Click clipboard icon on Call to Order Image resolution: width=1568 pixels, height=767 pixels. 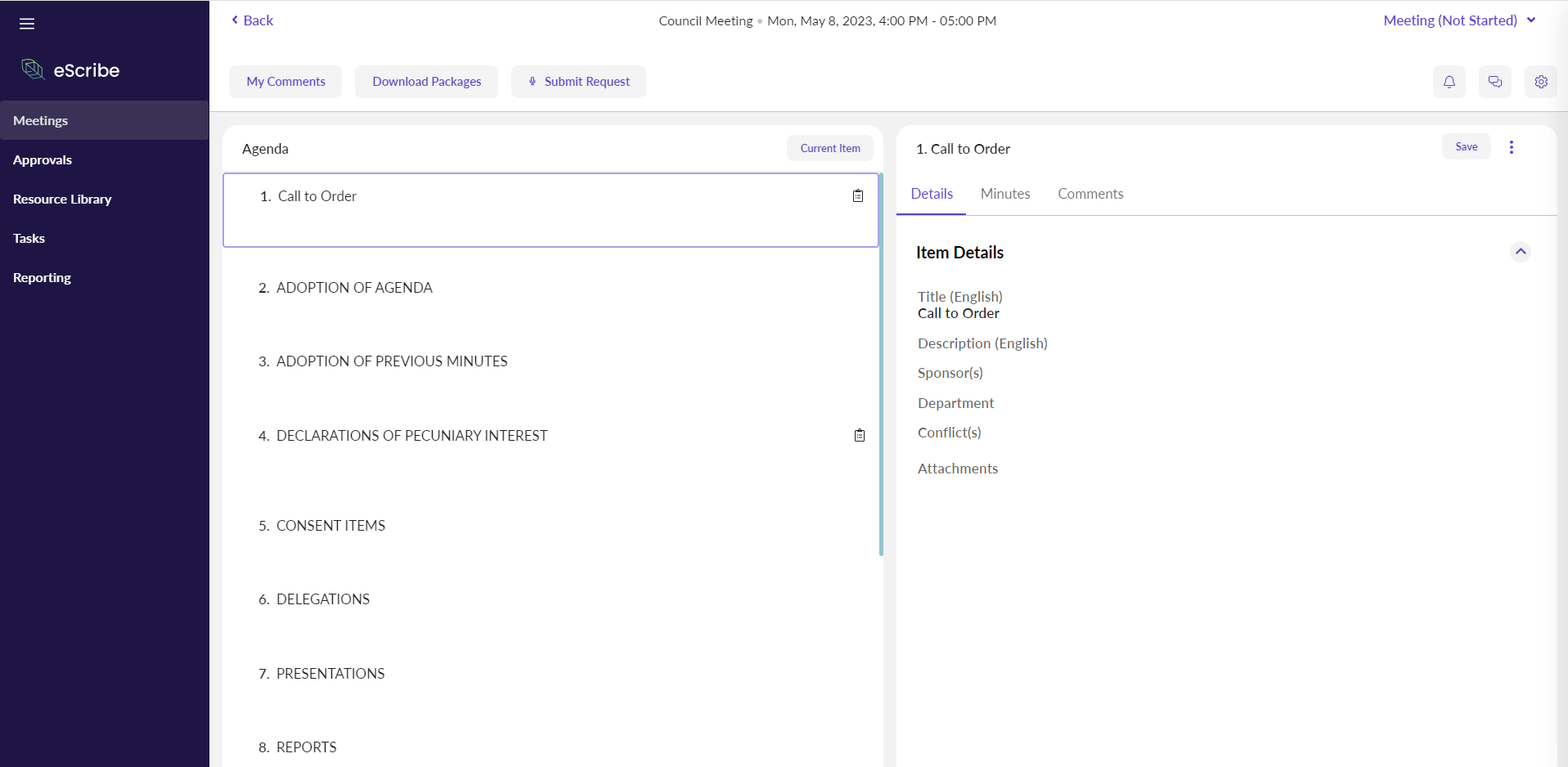pos(857,196)
